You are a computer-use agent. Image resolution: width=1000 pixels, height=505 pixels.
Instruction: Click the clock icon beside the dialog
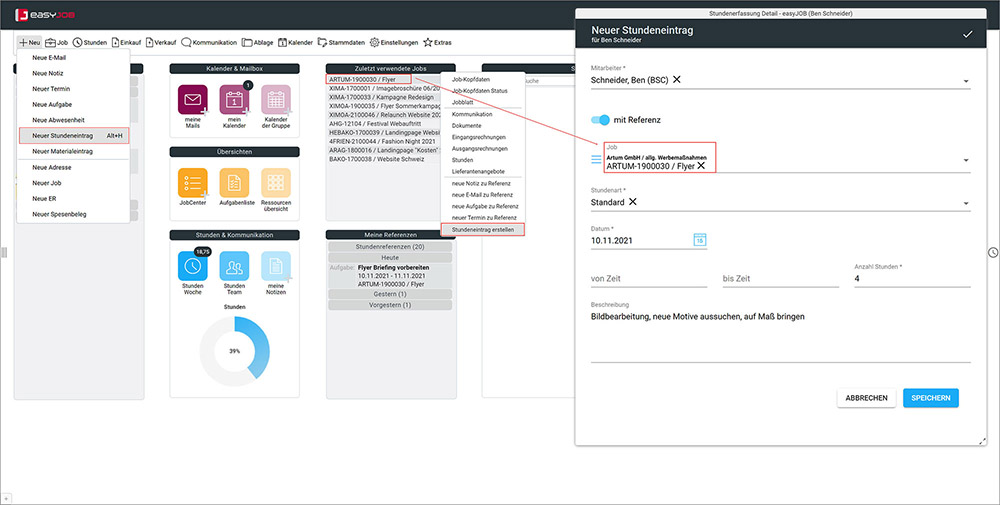tap(993, 252)
